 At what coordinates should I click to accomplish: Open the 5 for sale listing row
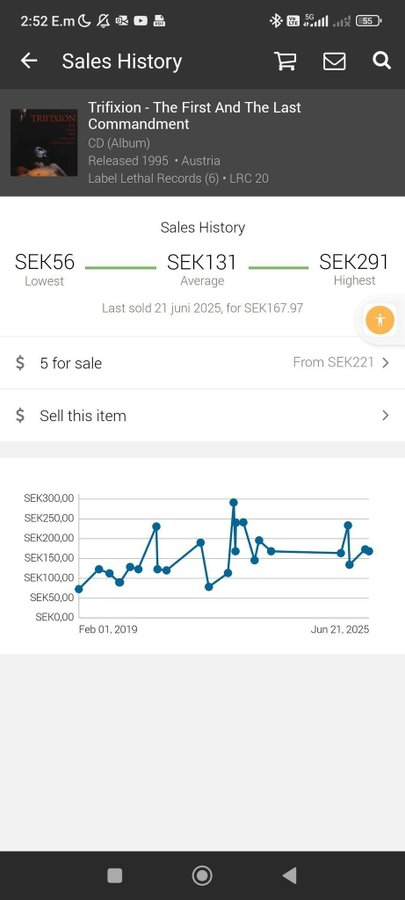click(x=202, y=363)
